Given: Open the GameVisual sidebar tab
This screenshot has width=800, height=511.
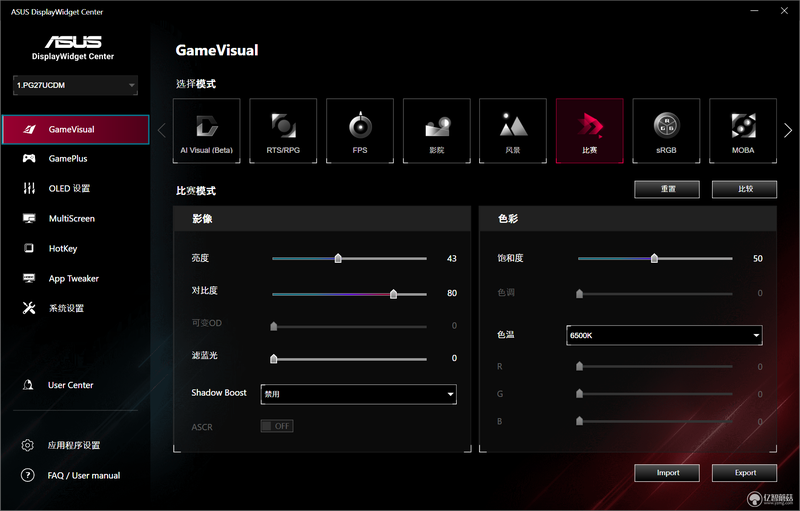Looking at the screenshot, I should point(76,130).
